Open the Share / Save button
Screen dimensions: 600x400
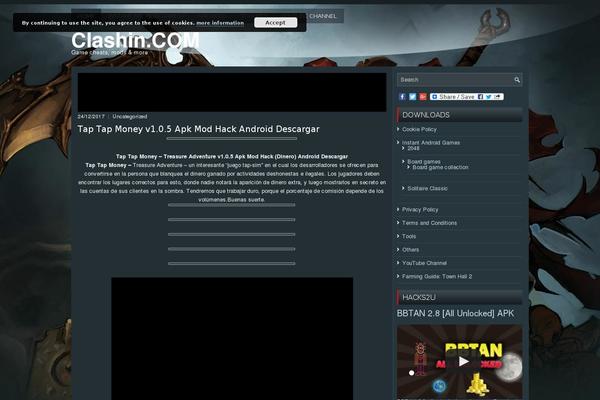point(466,96)
